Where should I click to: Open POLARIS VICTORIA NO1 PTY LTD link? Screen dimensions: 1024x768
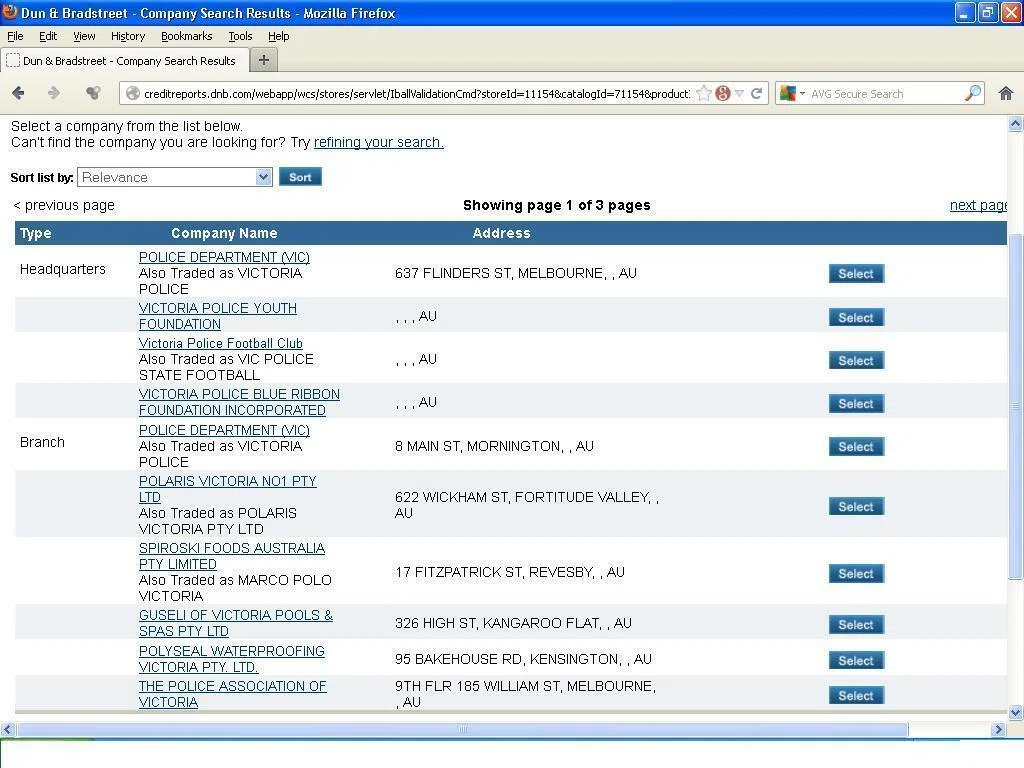click(x=227, y=489)
